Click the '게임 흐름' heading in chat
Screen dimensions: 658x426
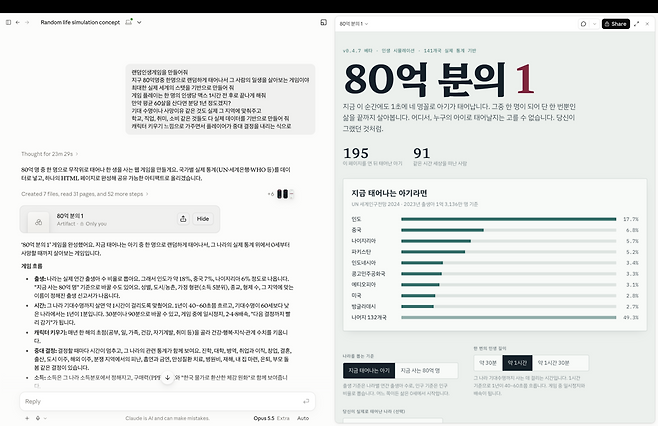31,266
